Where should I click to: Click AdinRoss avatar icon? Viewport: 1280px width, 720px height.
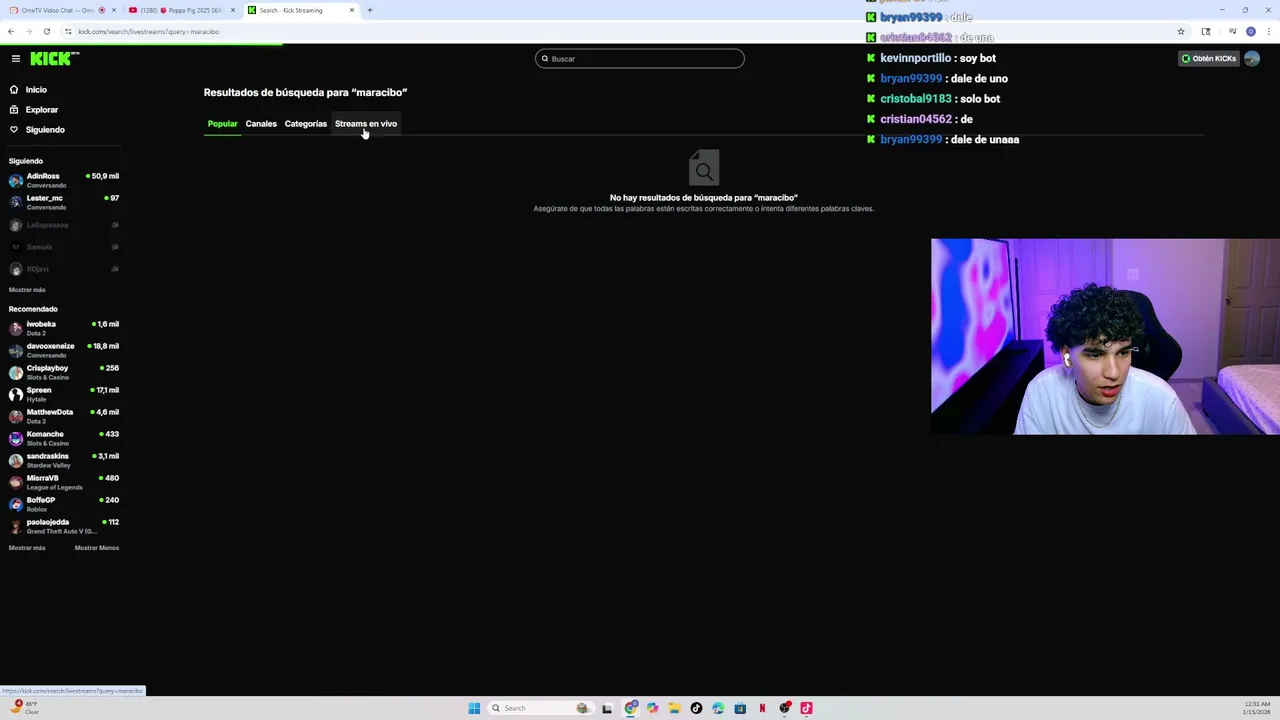(x=15, y=180)
